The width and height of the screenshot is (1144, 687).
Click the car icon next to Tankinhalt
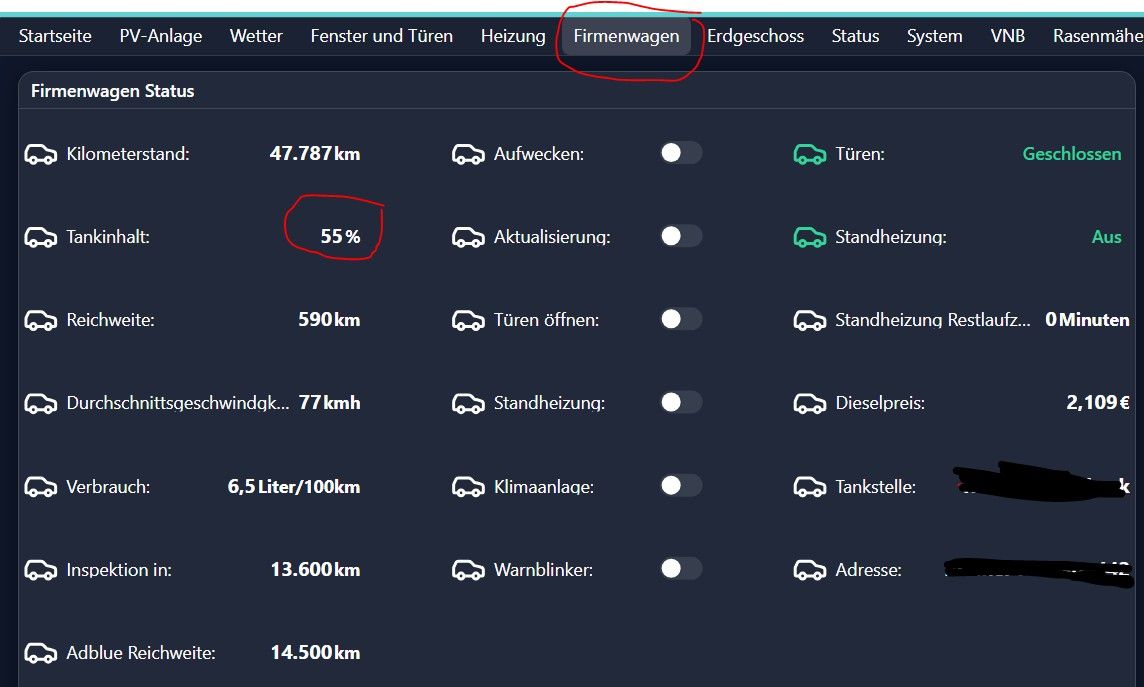(x=40, y=237)
